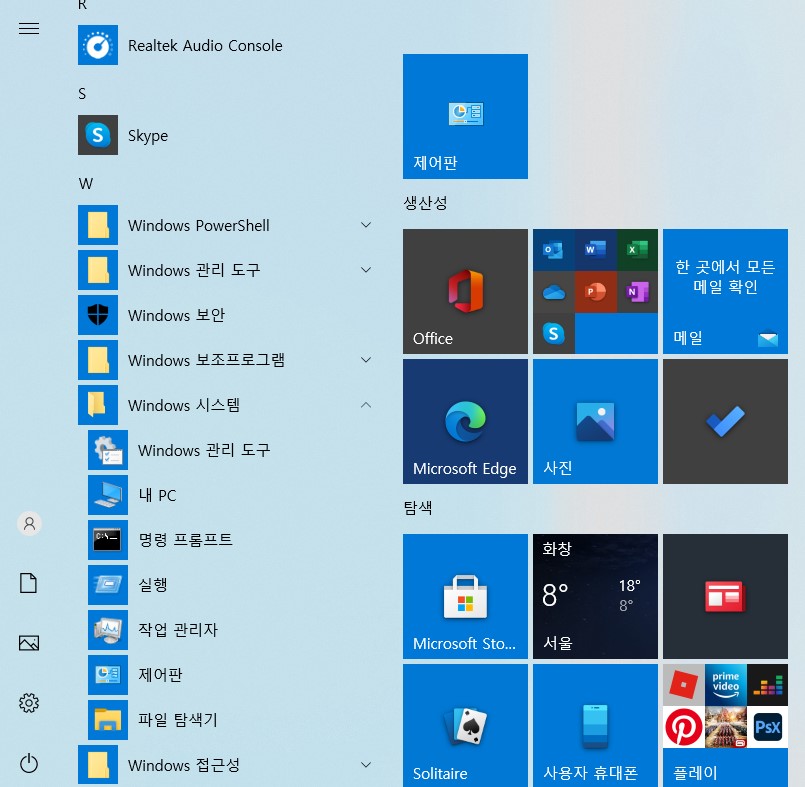Viewport: 805px width, 787px height.
Task: Expand the Windows 보조프로그램 folder chevron
Action: 366,360
